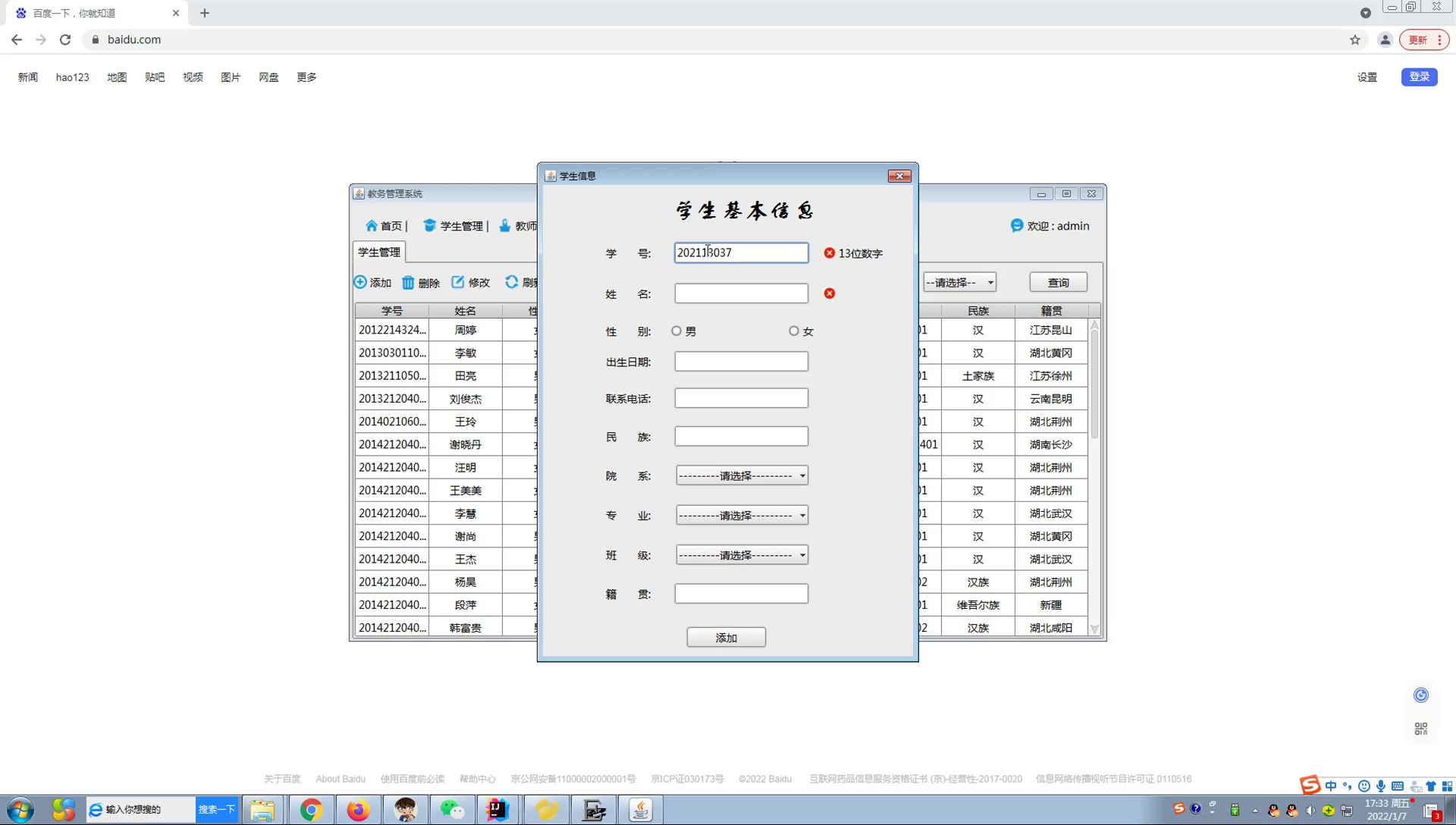
Task: Click the 教师 person icon in the nav bar
Action: 505,225
